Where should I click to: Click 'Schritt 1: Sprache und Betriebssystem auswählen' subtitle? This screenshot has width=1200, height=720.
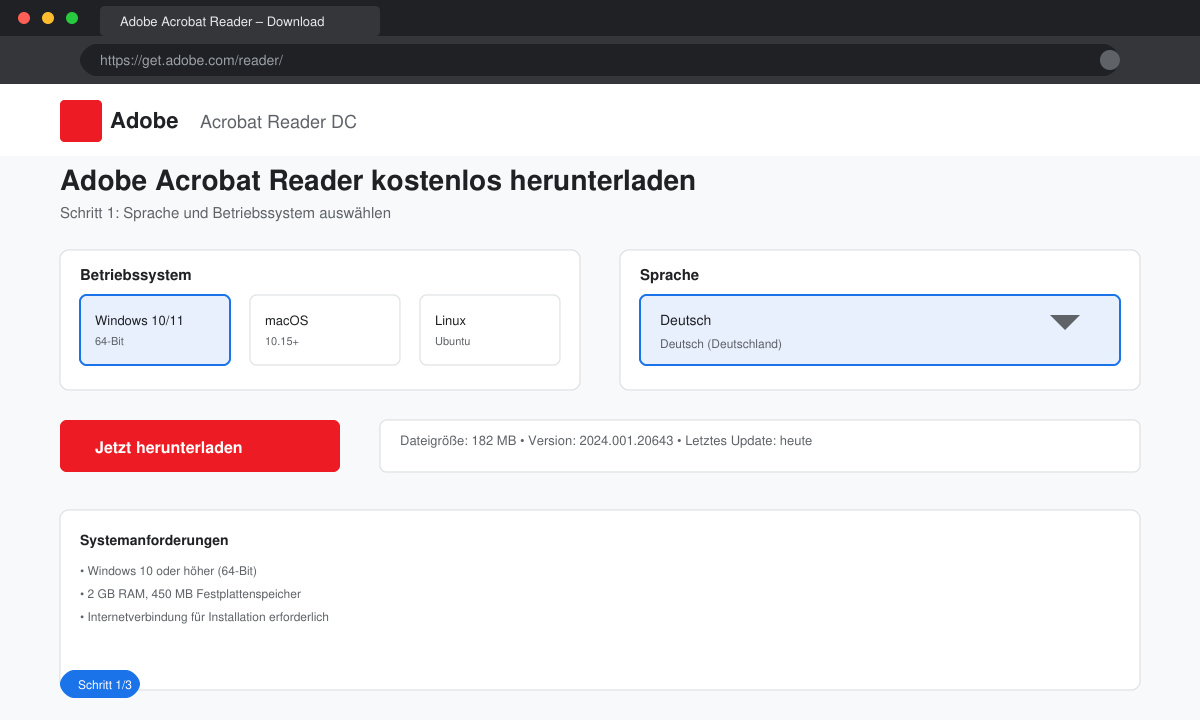point(225,213)
